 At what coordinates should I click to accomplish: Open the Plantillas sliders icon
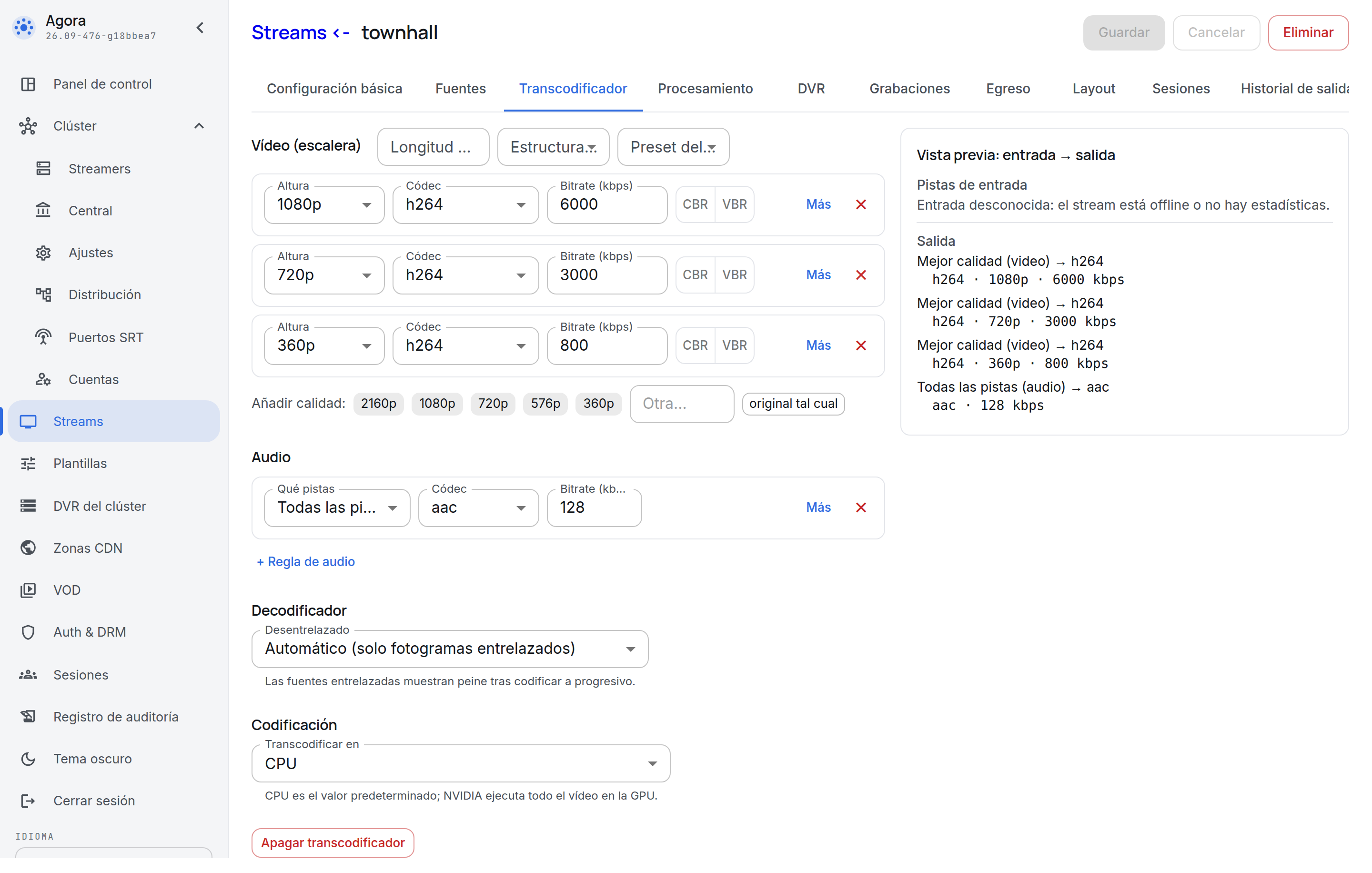coord(28,463)
